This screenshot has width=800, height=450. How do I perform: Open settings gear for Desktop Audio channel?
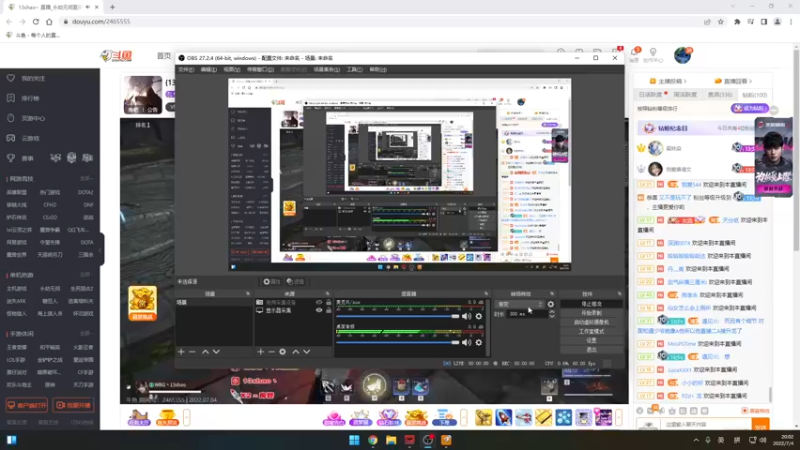[x=479, y=342]
